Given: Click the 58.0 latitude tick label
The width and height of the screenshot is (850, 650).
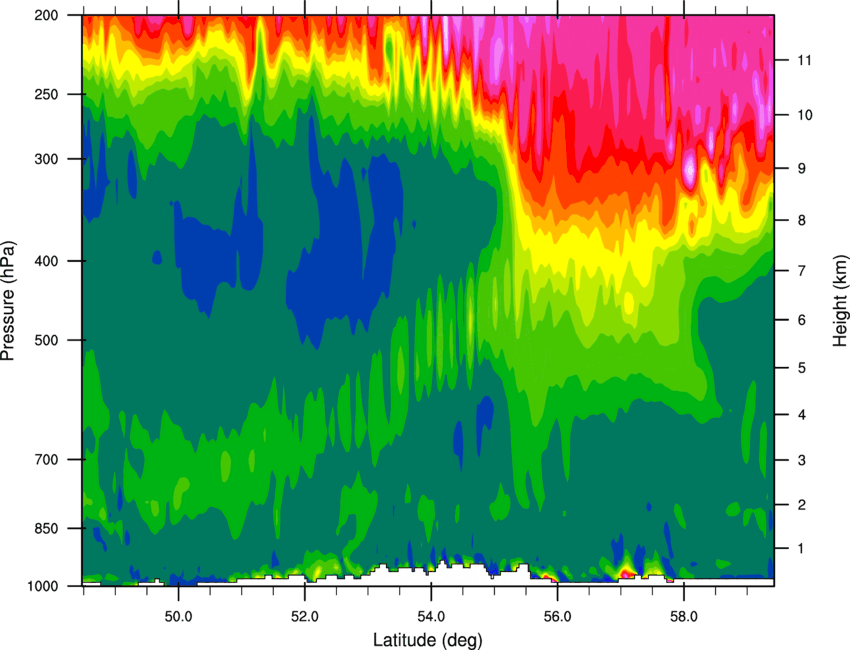Looking at the screenshot, I should 684,617.
